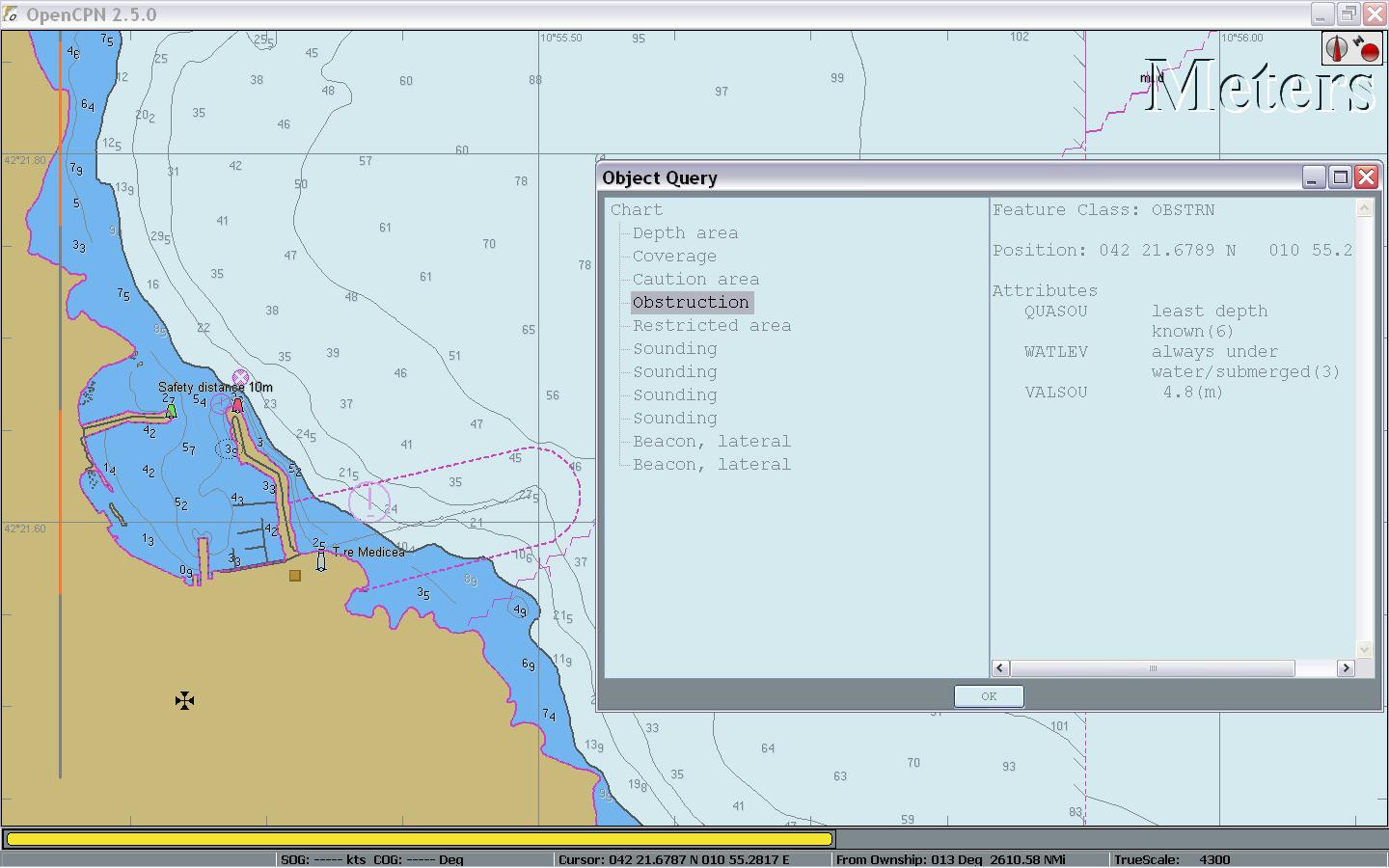1389x868 pixels.
Task: Click the caution area exclamation symbol
Action: pos(369,502)
